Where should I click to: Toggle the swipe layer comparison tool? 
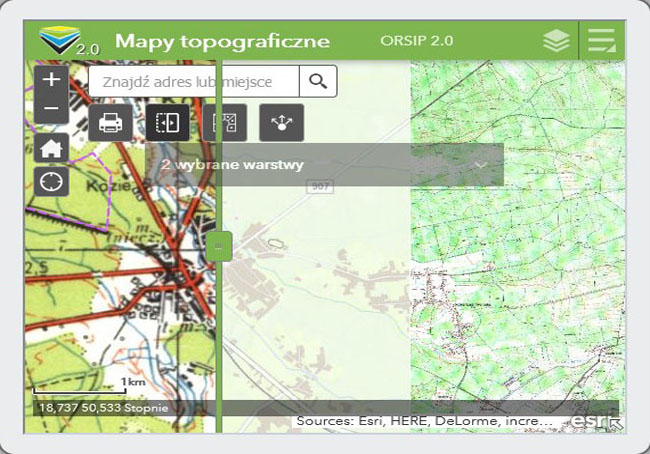pos(167,123)
